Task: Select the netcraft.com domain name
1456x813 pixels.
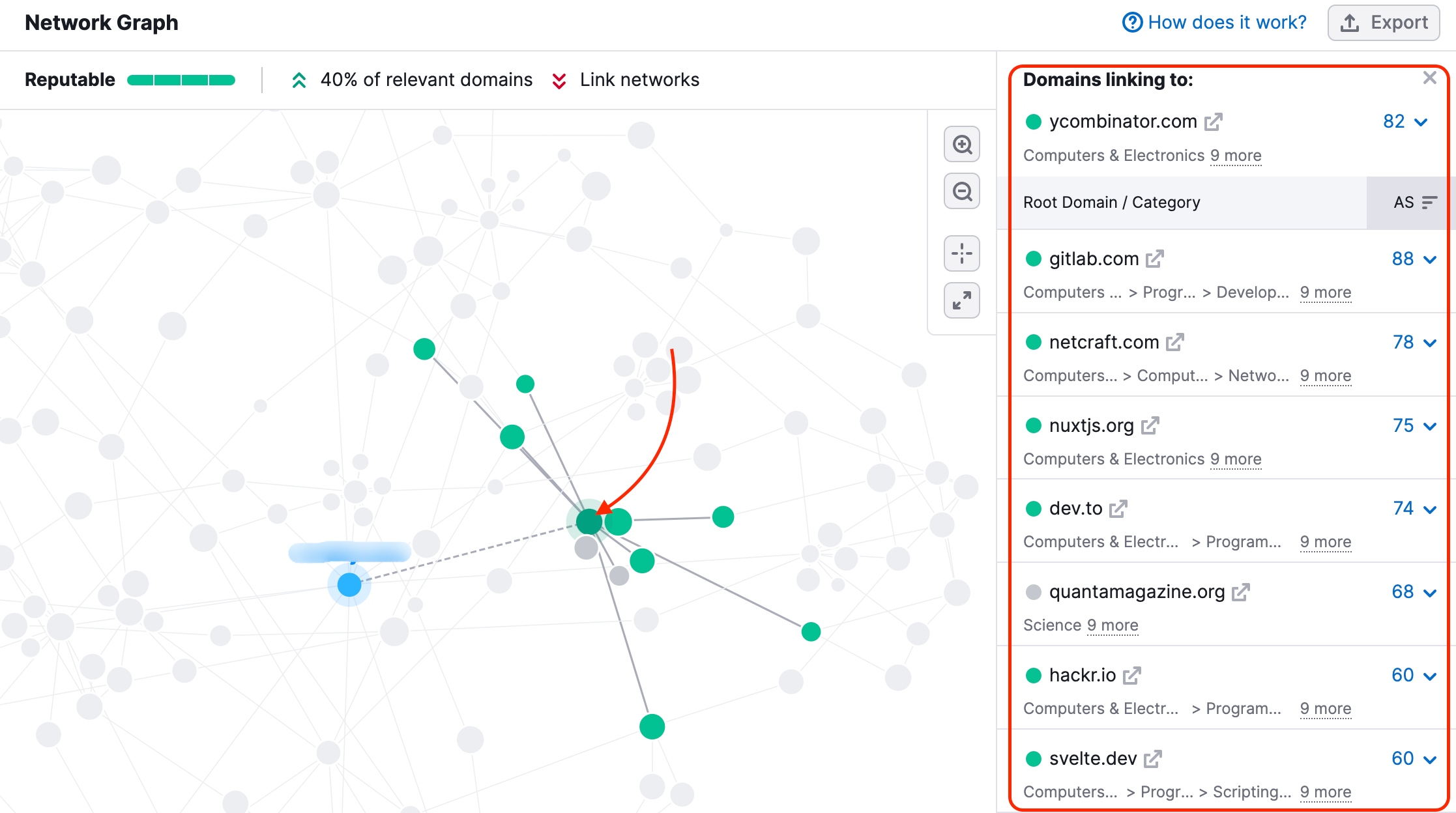Action: [1104, 342]
